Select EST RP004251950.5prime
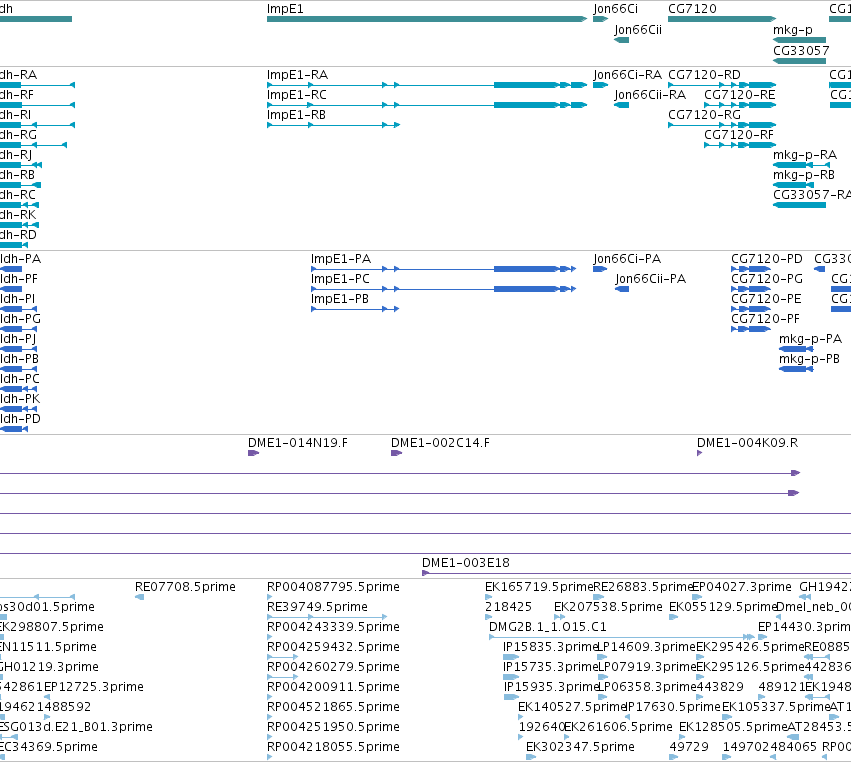The width and height of the screenshot is (851, 762). [x=333, y=726]
